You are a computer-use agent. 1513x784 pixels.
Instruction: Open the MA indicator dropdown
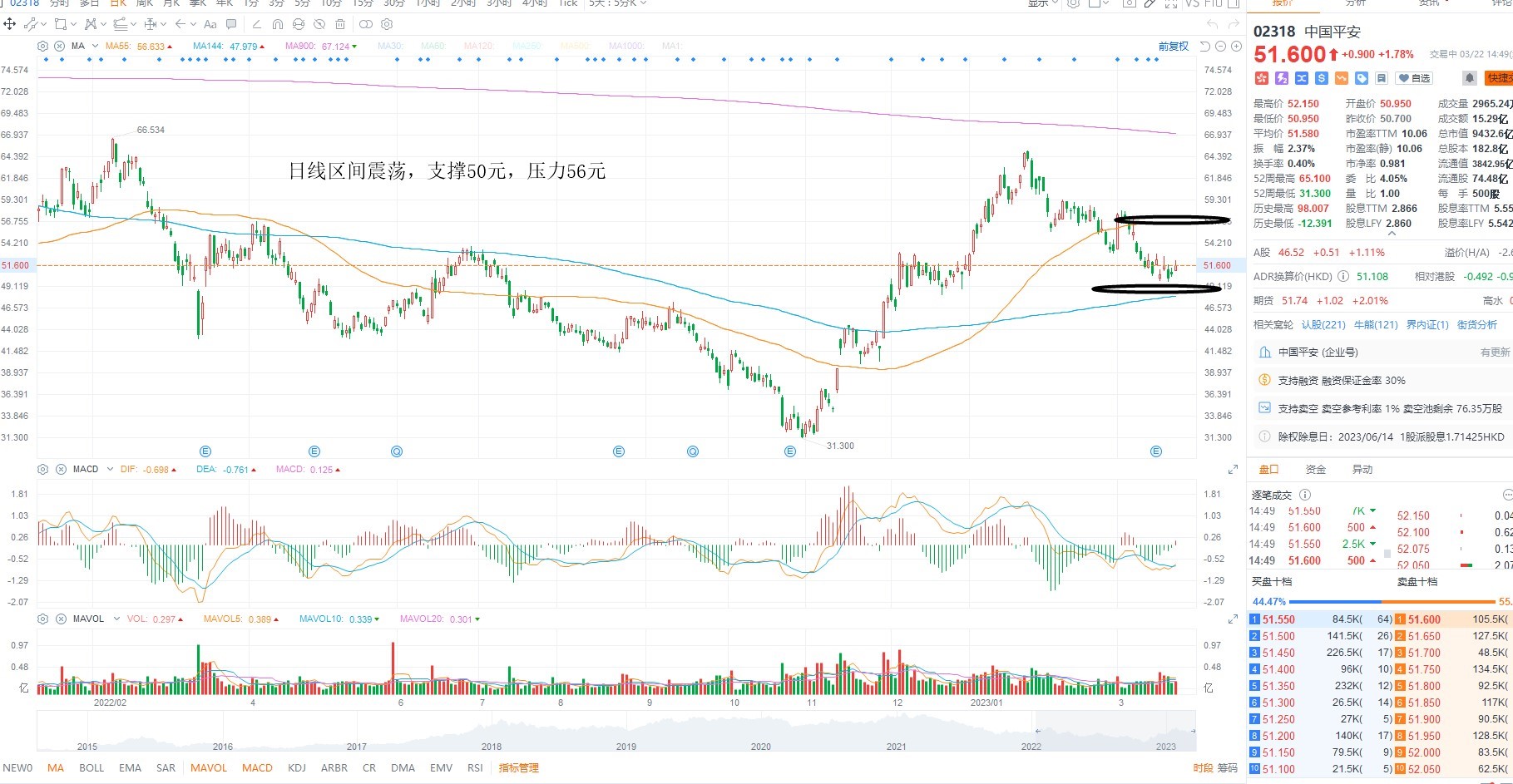[x=95, y=46]
